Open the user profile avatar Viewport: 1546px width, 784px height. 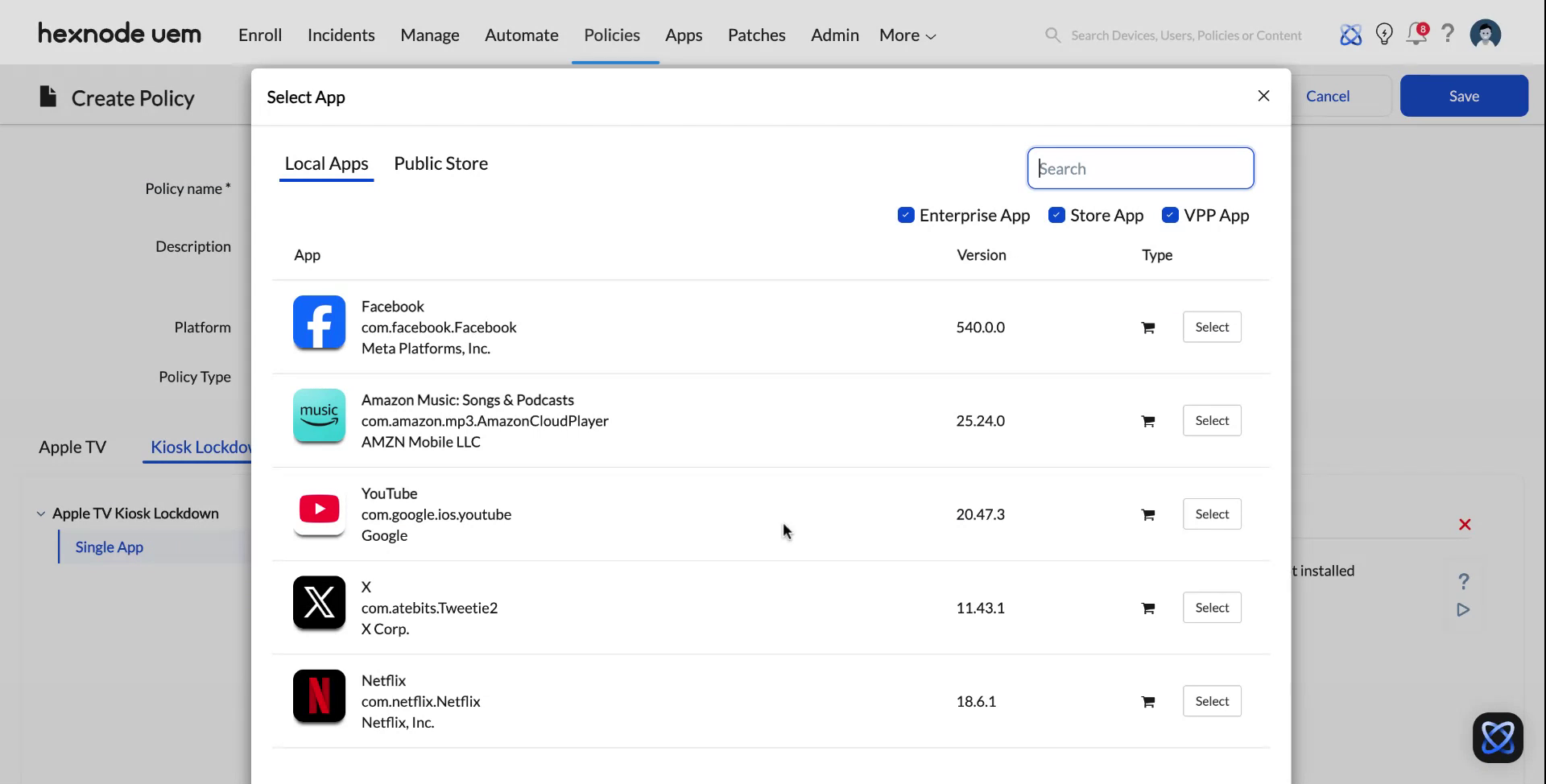tap(1485, 35)
